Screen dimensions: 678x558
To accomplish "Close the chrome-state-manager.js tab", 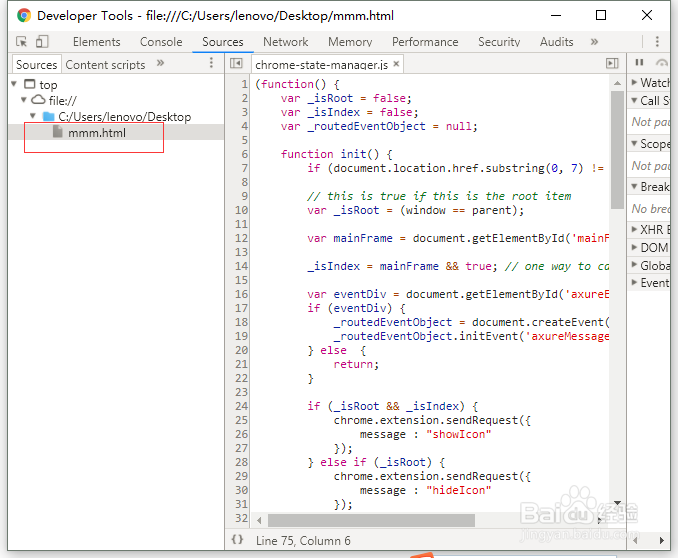I will (x=396, y=64).
